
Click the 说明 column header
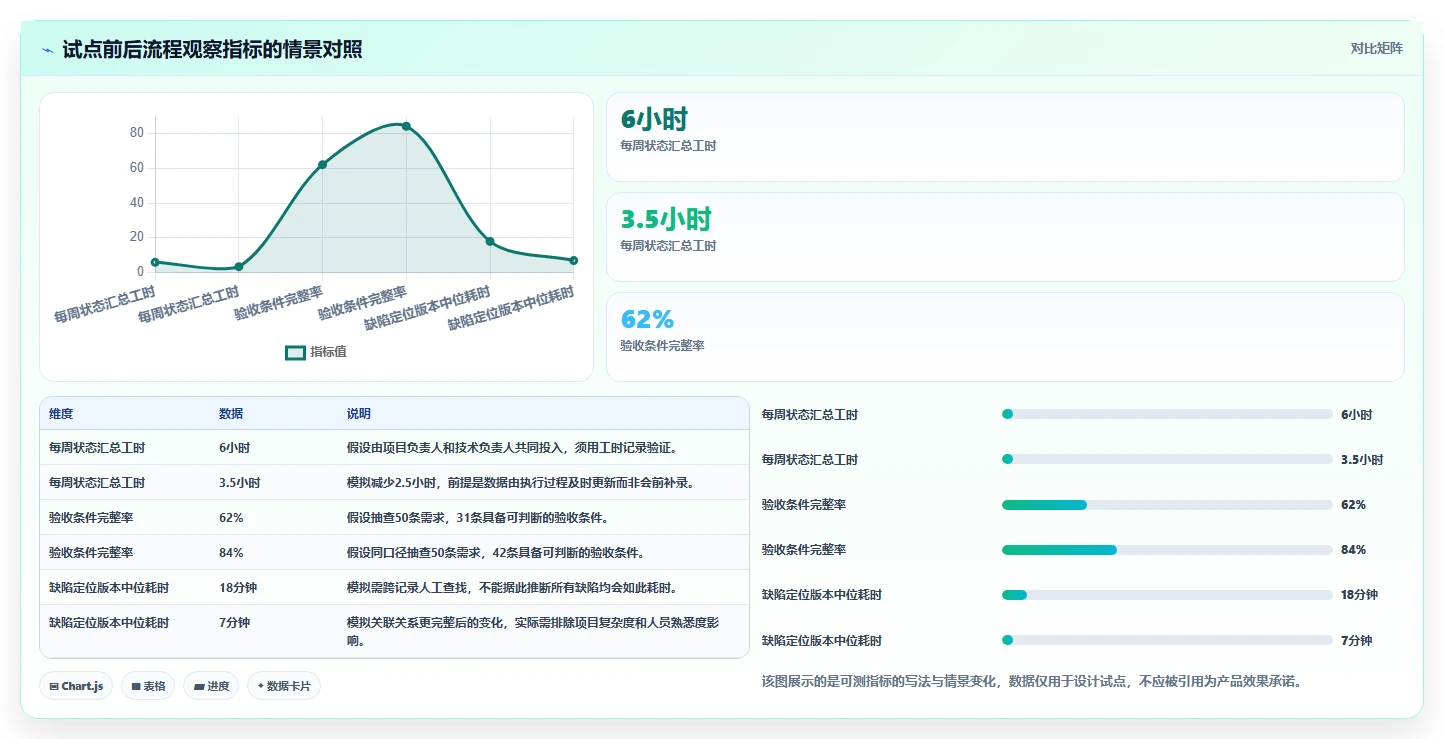(359, 414)
